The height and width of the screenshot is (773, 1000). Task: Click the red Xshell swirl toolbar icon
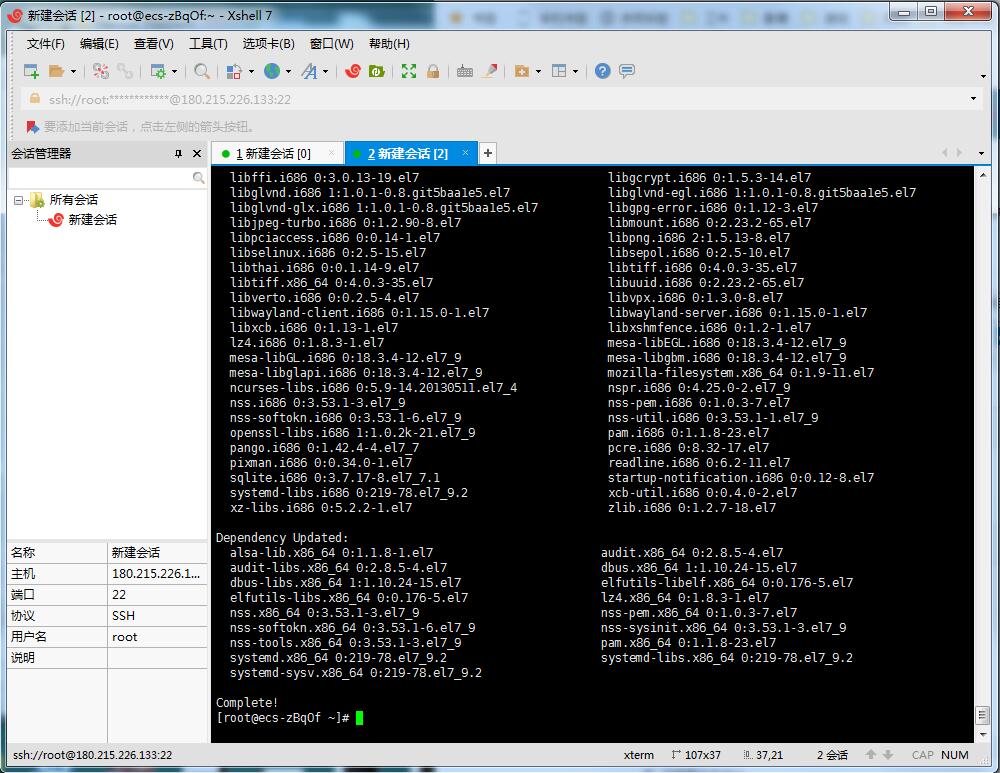[353, 71]
